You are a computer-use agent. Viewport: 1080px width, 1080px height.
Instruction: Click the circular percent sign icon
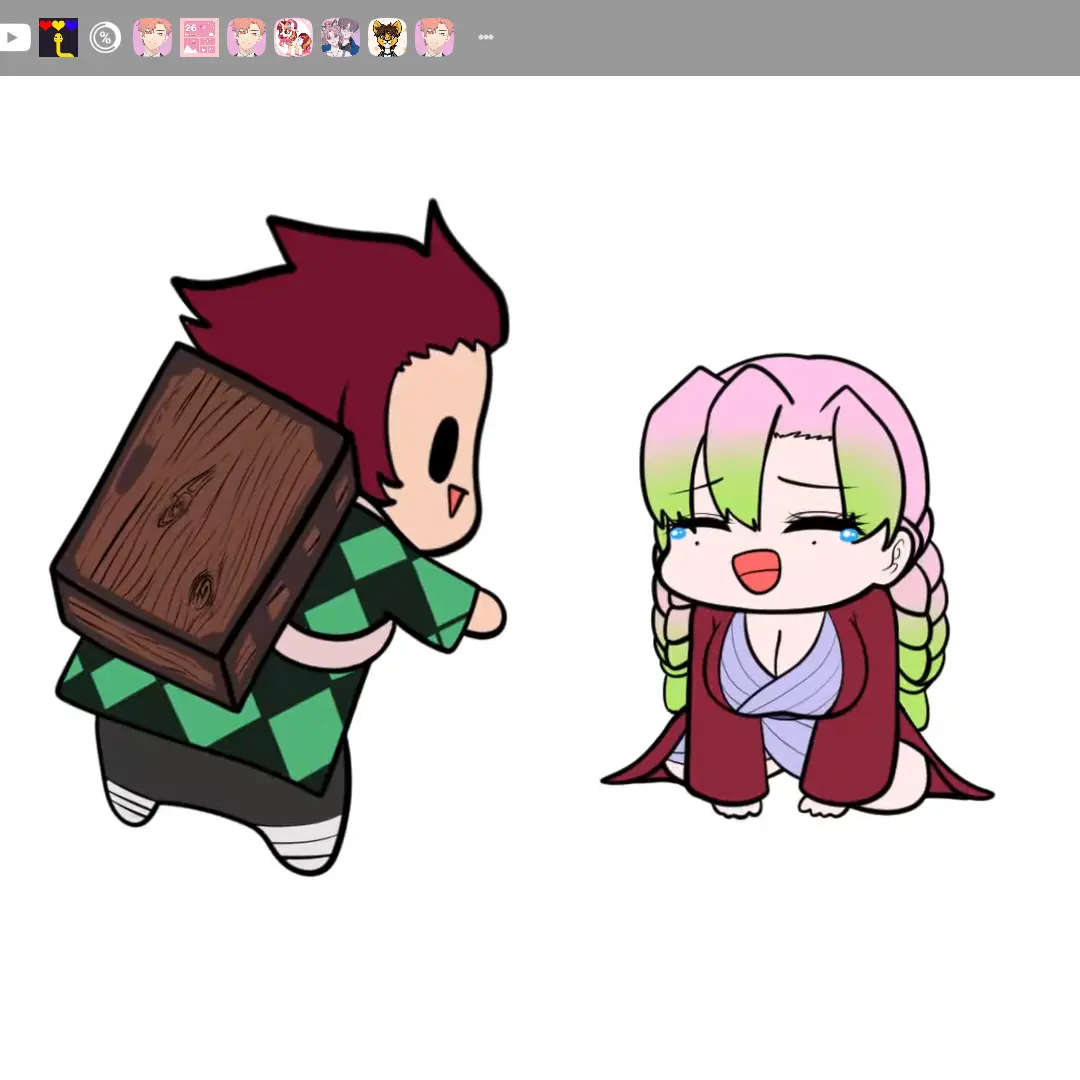click(105, 38)
